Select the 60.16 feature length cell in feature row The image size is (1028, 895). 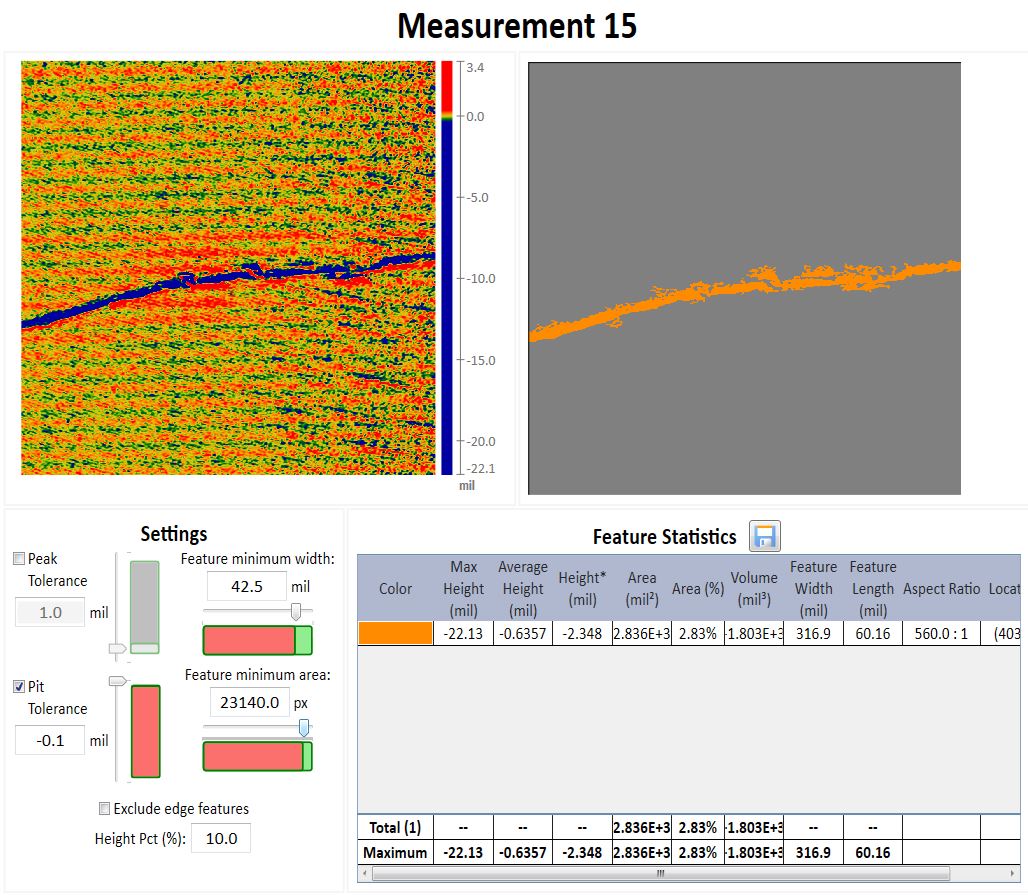[873, 633]
